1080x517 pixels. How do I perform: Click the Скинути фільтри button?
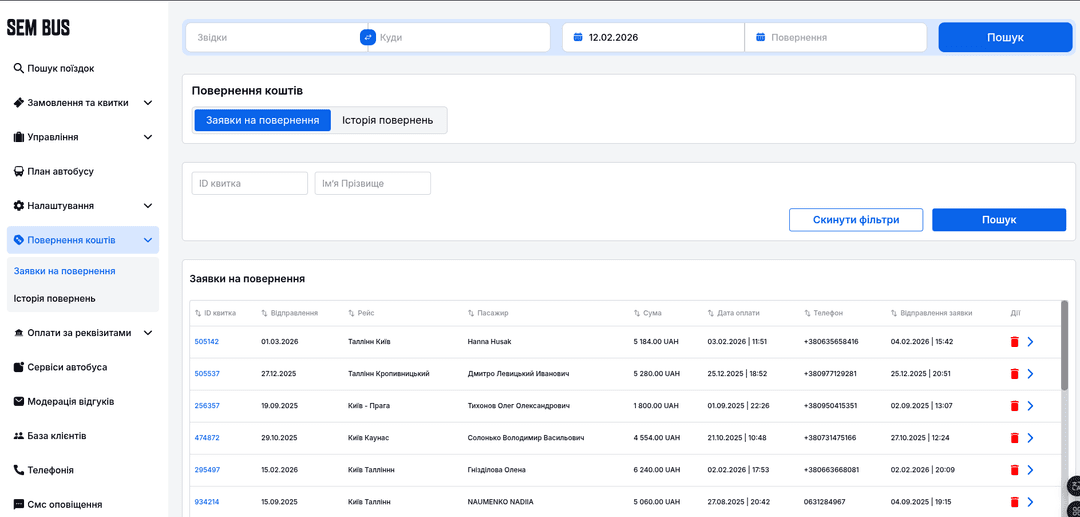[x=855, y=220]
